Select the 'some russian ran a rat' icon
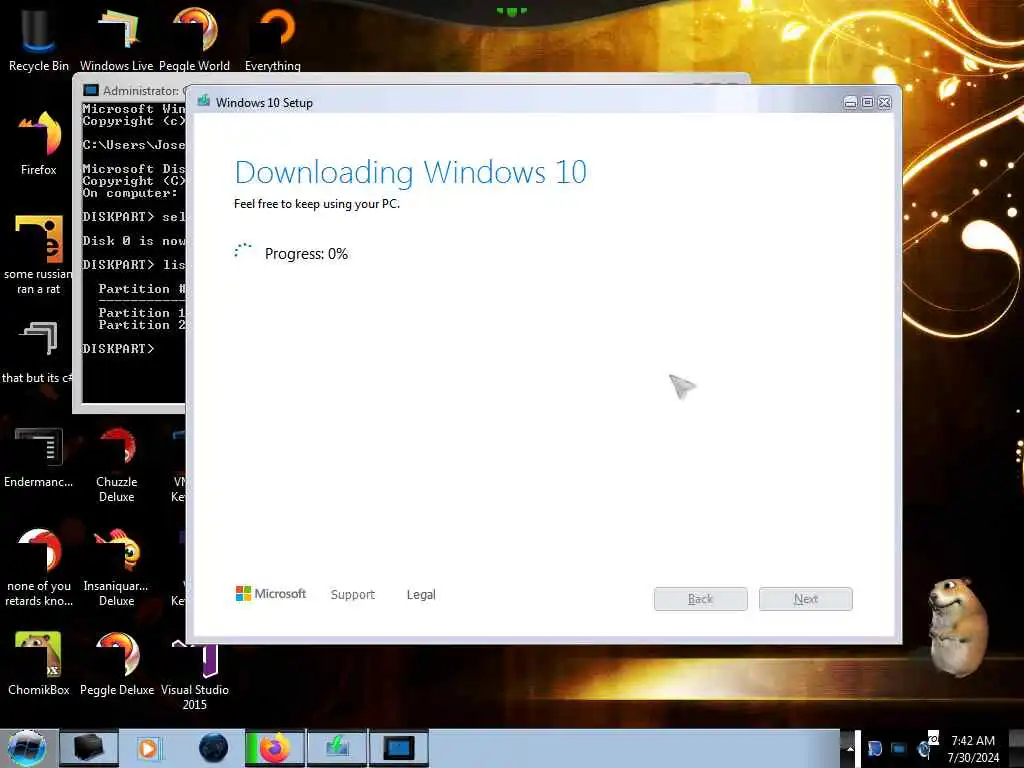 [x=38, y=255]
